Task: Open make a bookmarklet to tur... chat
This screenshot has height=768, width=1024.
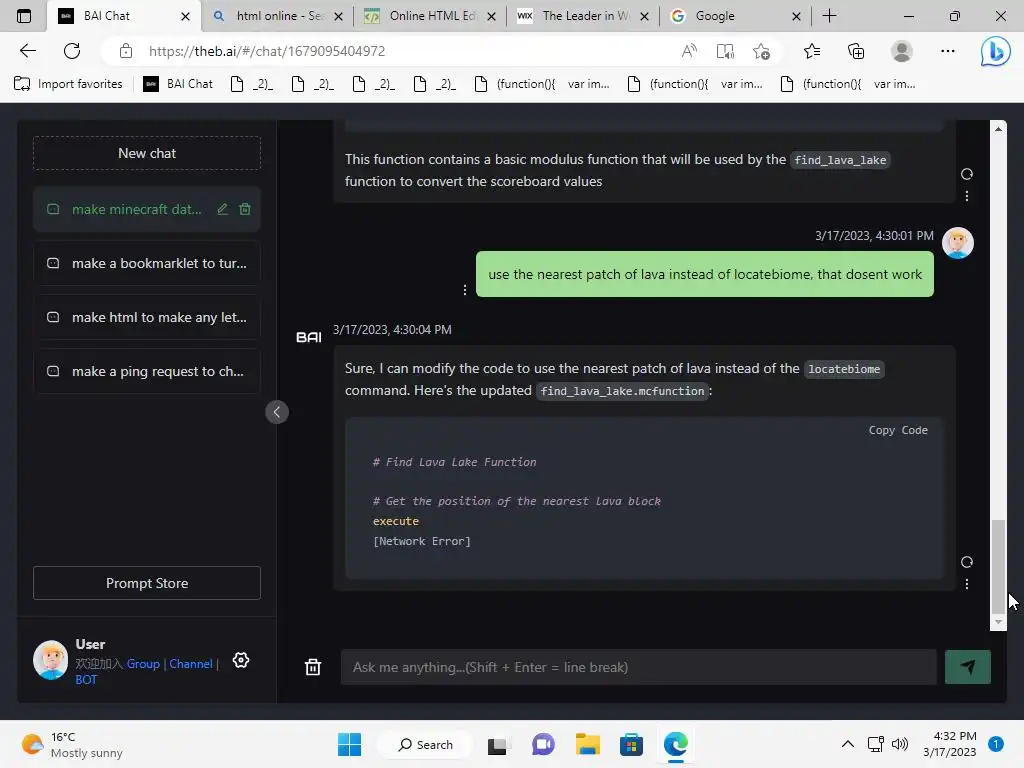Action: pyautogui.click(x=147, y=263)
